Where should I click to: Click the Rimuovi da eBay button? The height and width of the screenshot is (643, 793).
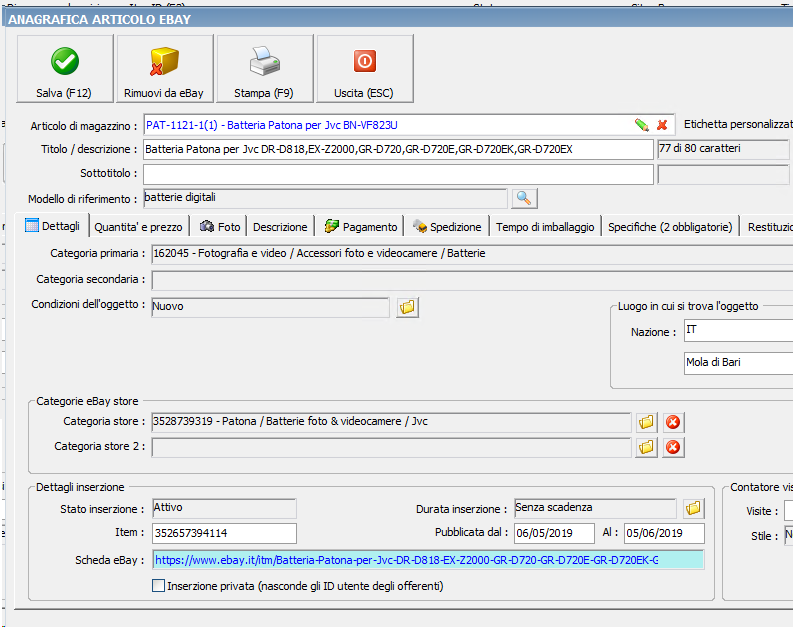(165, 69)
